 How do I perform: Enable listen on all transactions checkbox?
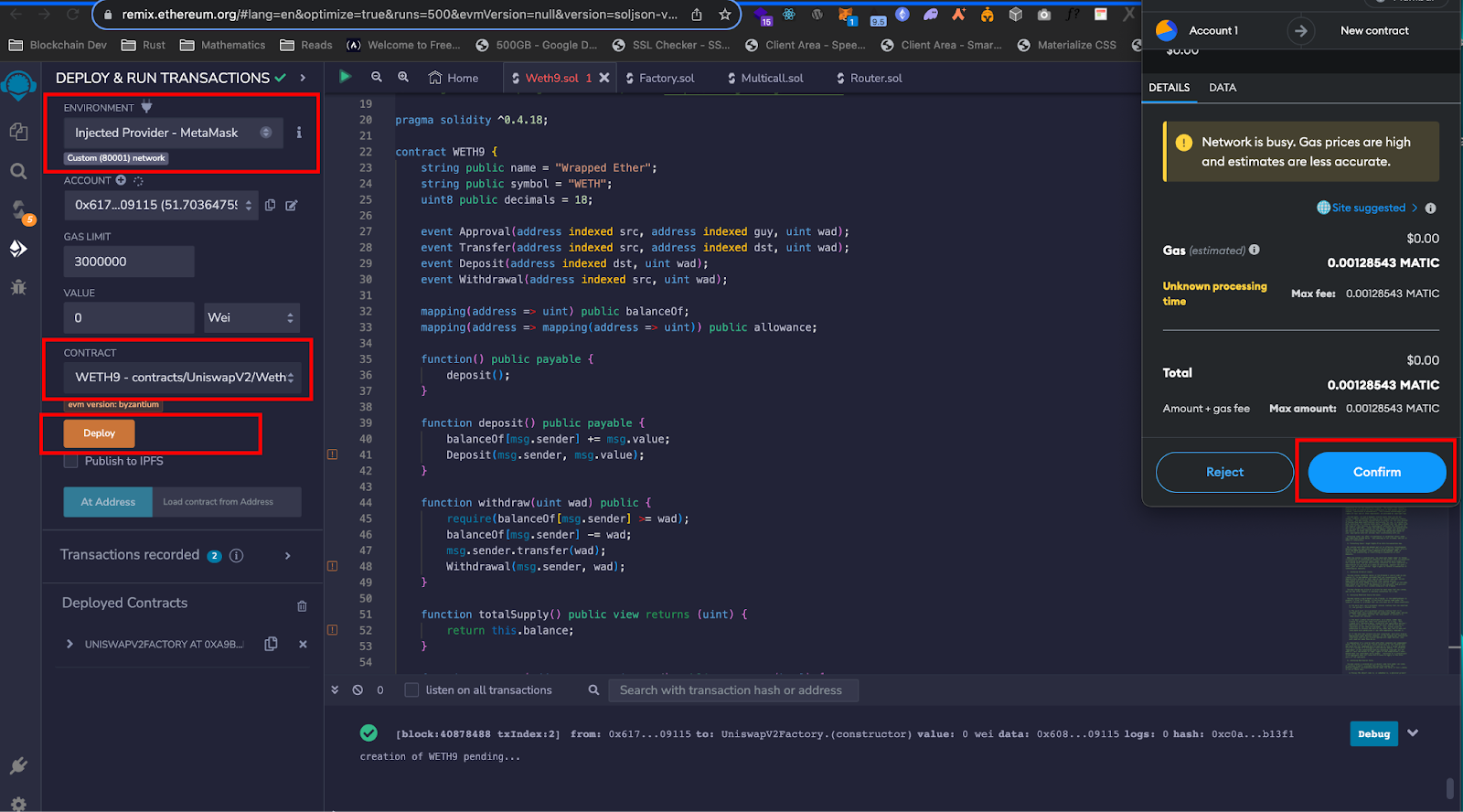point(411,690)
